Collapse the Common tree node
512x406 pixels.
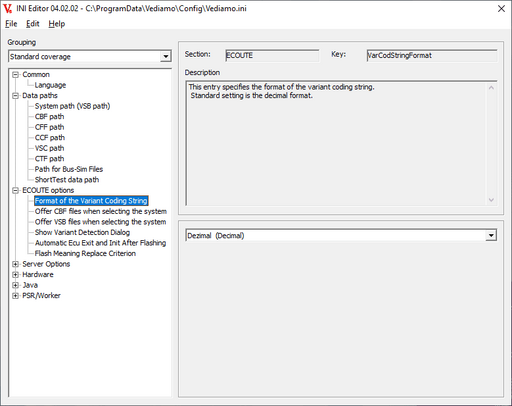(x=15, y=75)
